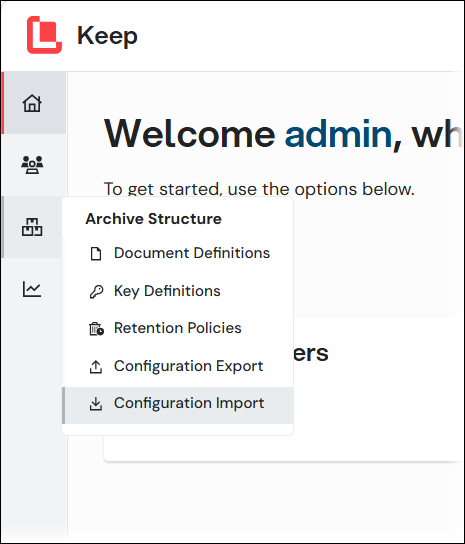Click the admin username in the welcome heading
This screenshot has height=544, width=465.
click(x=339, y=134)
